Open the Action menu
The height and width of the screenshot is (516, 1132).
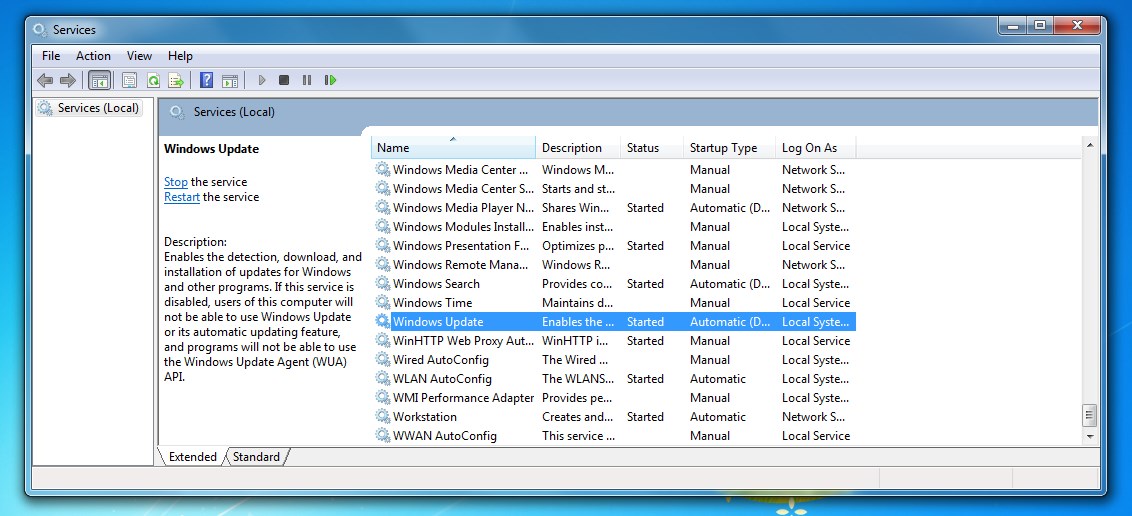coord(94,56)
